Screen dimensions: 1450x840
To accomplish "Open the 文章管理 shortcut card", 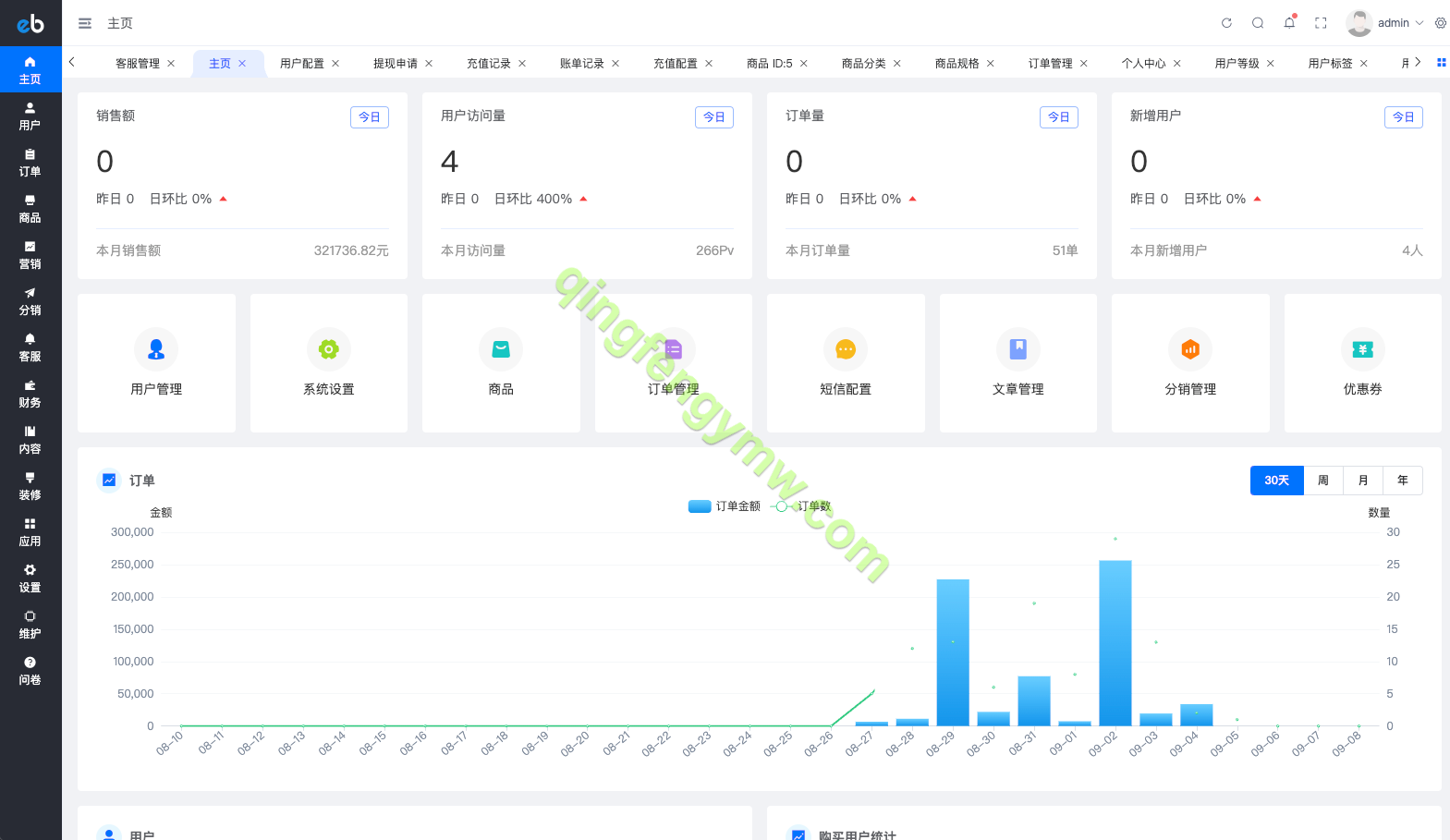I will click(1018, 363).
